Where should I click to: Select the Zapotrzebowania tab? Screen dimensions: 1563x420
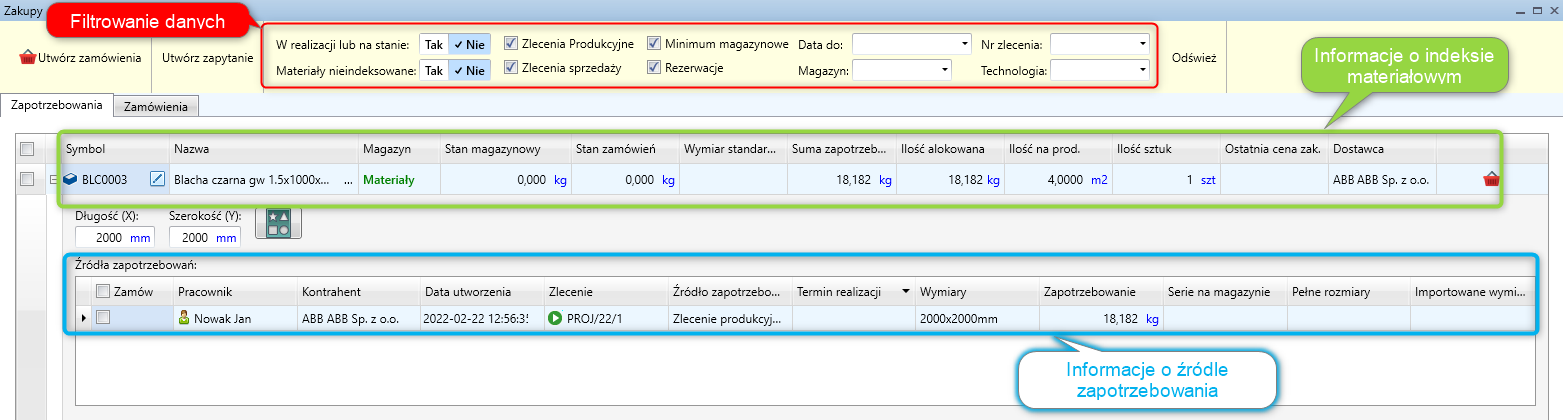pos(57,105)
